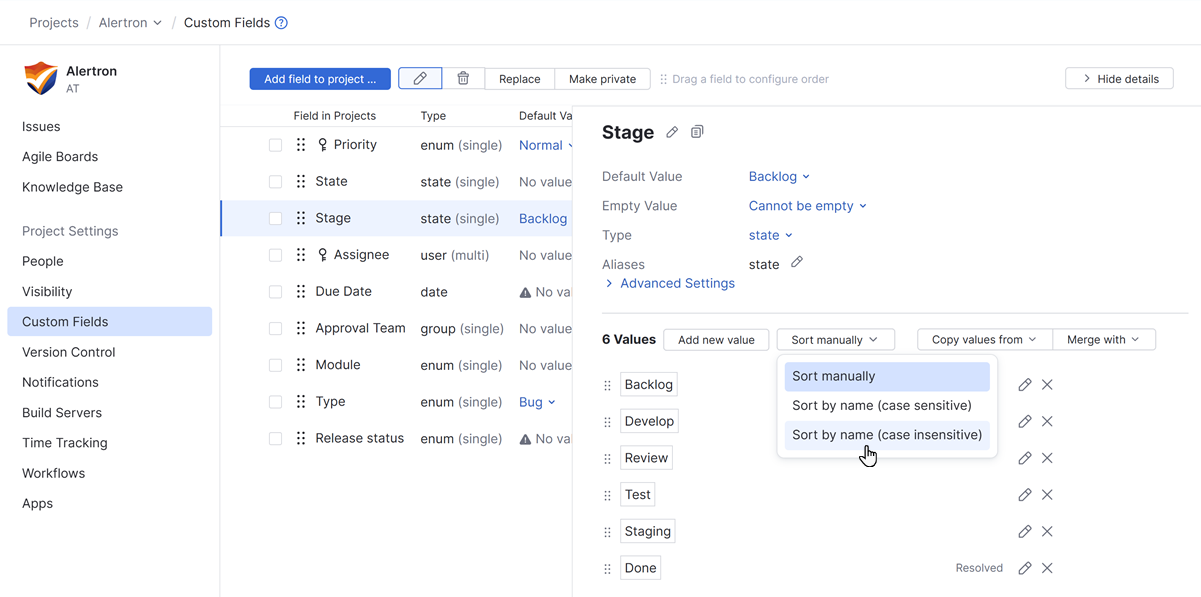Edit aliases using the pencil beside state
The height and width of the screenshot is (597, 1201).
tap(796, 264)
